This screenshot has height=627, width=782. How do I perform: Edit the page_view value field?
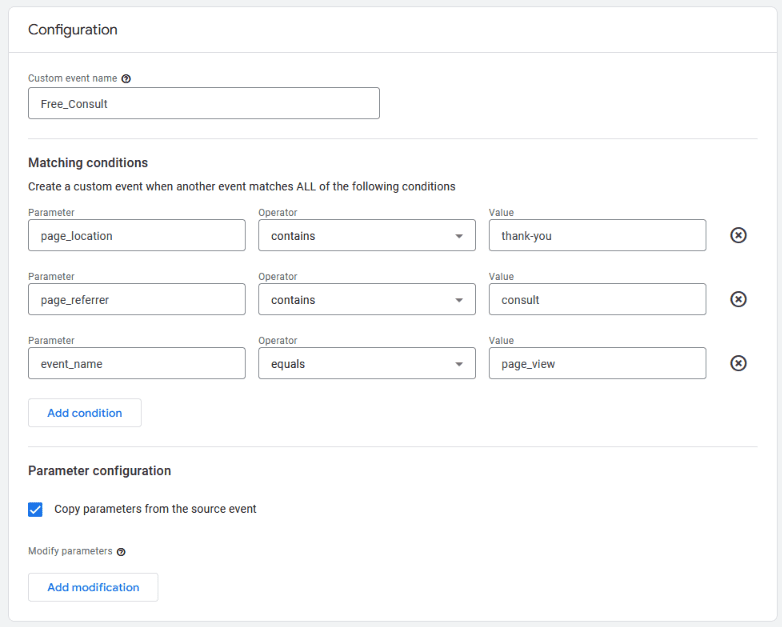(x=597, y=363)
